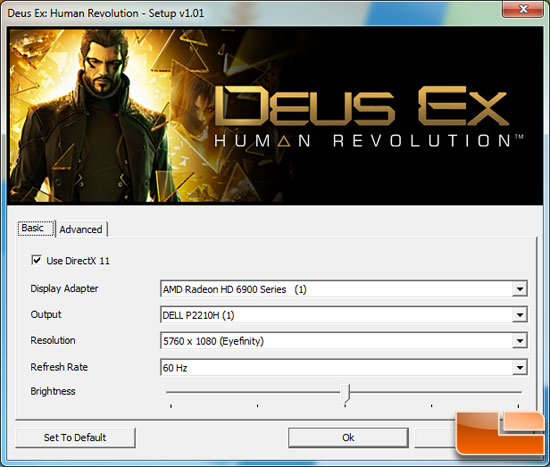Click the Set To Default button
The width and height of the screenshot is (550, 467).
(x=75, y=438)
